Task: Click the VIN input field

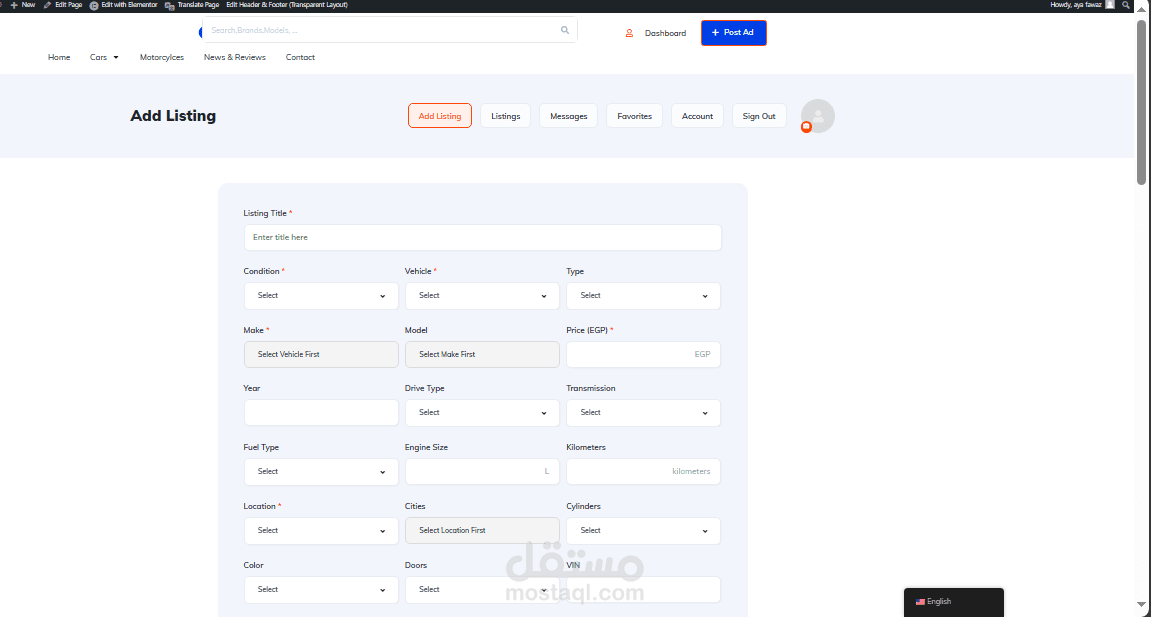Action: point(643,590)
